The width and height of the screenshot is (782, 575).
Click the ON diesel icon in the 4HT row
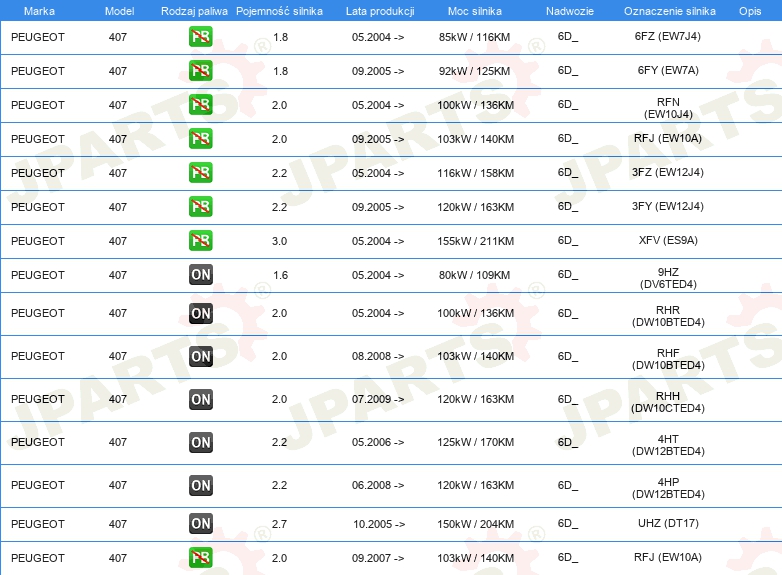(200, 442)
